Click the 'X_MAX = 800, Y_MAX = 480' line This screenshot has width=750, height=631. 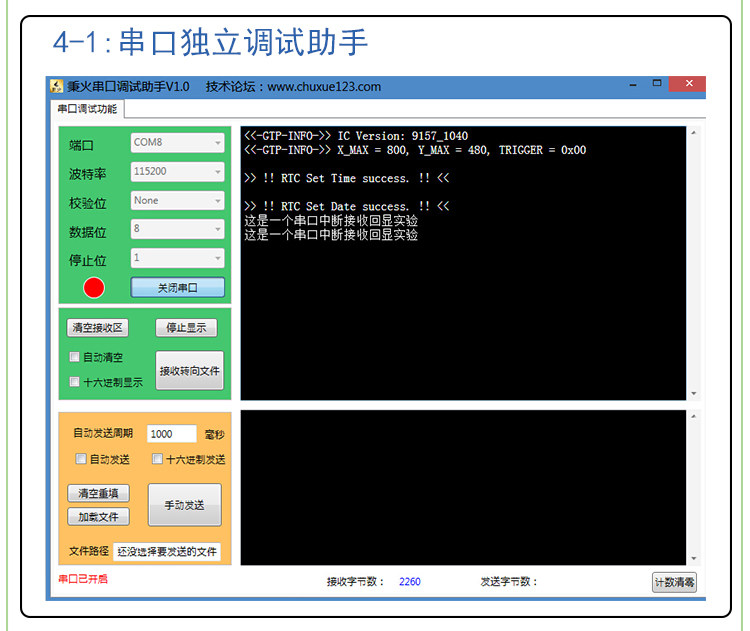coord(415,150)
